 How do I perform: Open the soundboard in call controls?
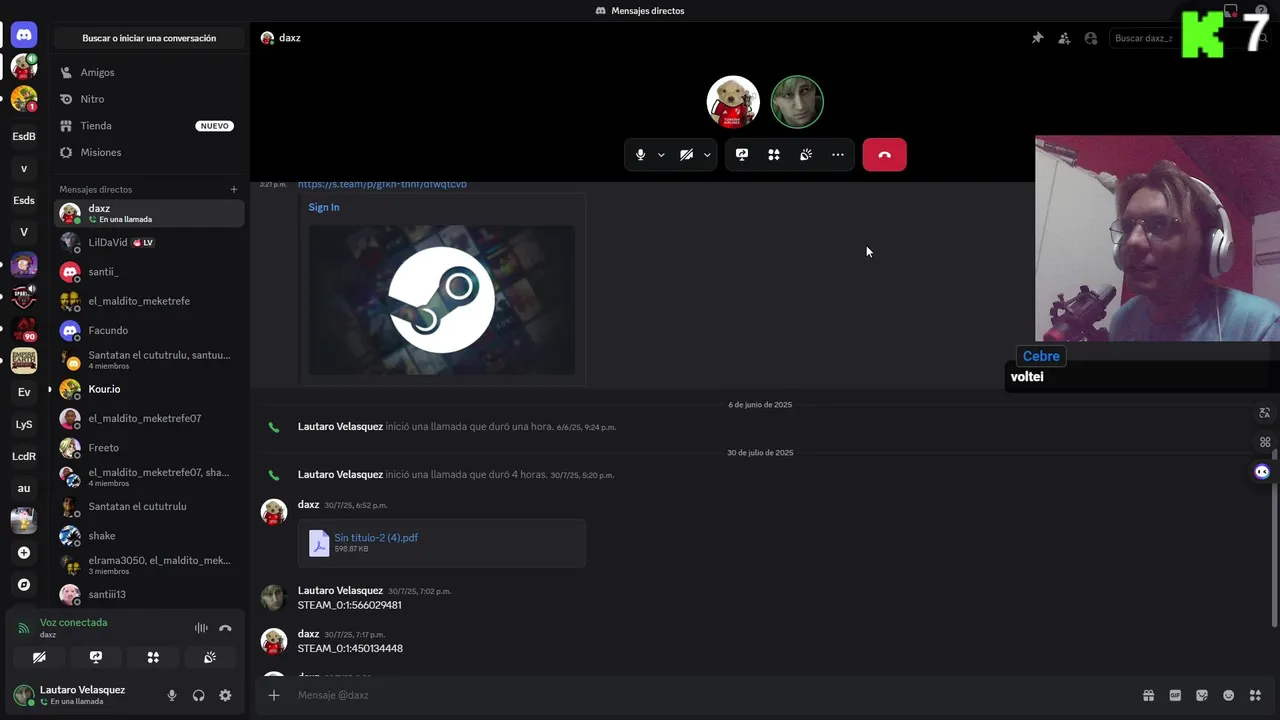coord(806,155)
